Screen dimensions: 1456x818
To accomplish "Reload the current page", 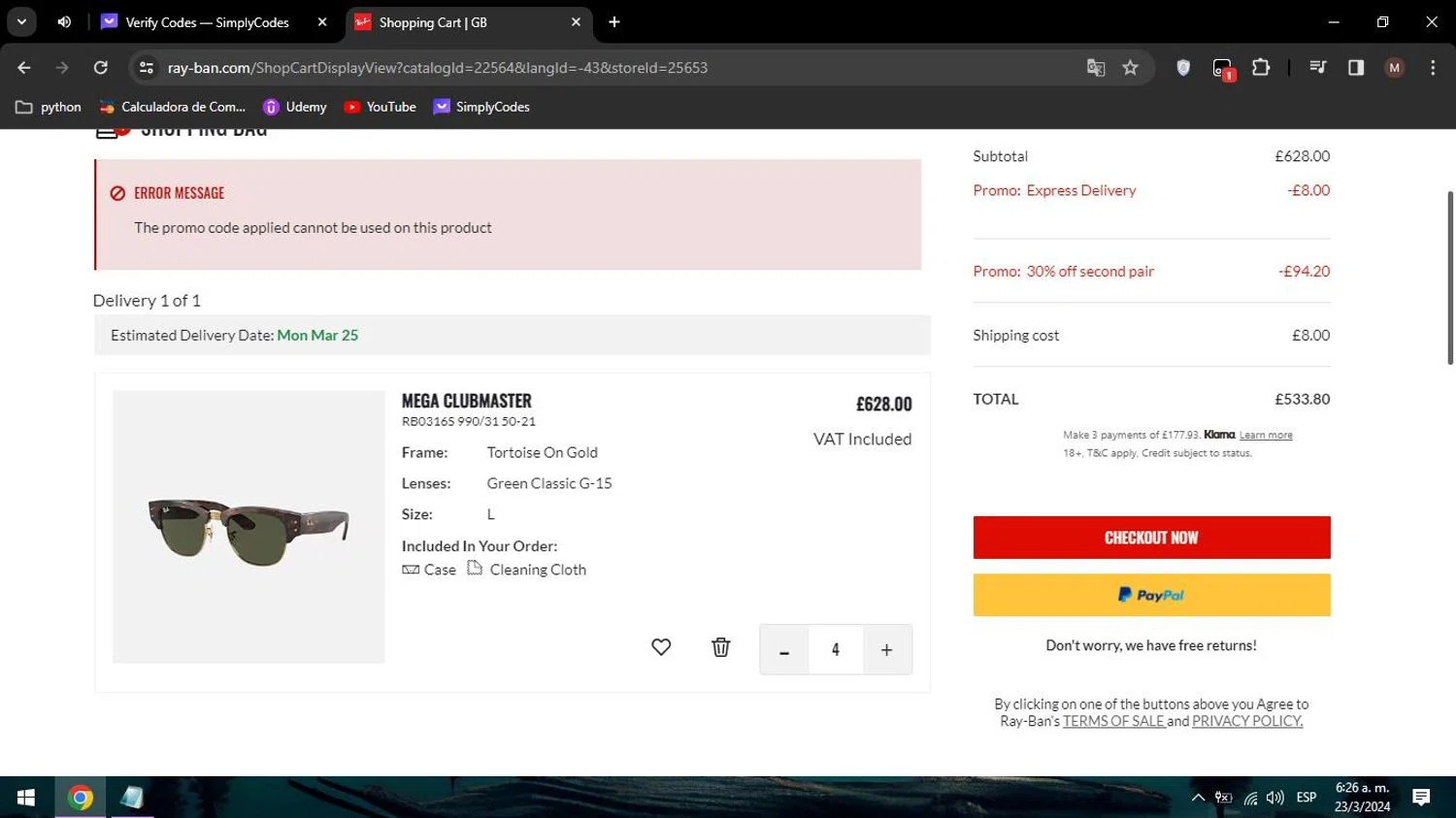I will point(100,68).
